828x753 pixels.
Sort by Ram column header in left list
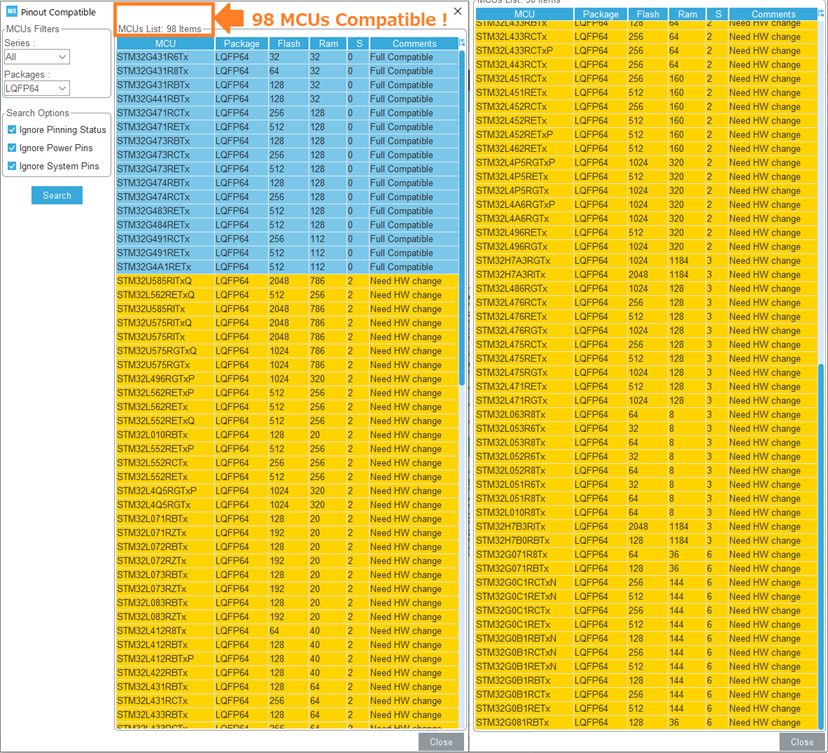click(x=328, y=43)
